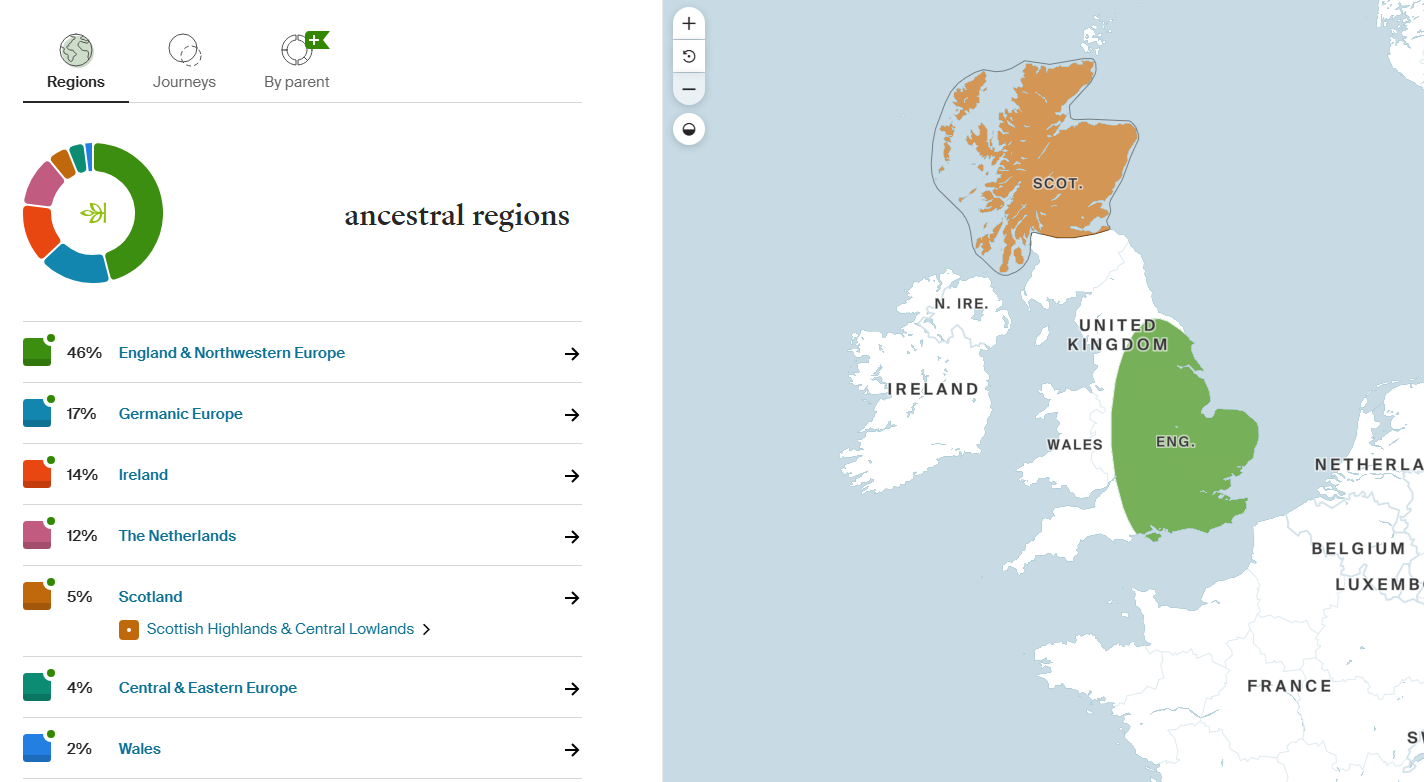Open England & Northwestern Europe region link

(232, 353)
